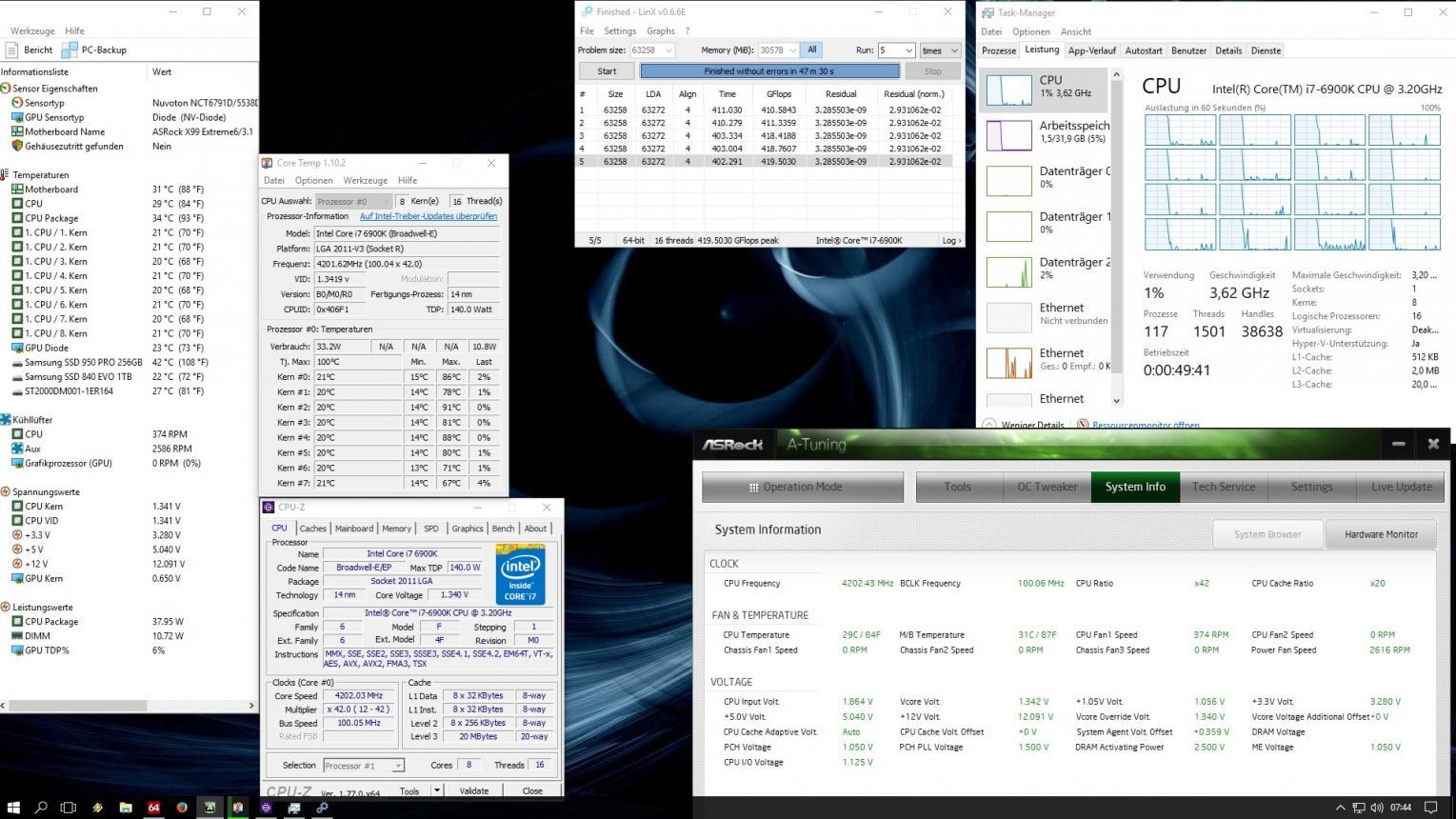
Task: Toggle the All memory button in LinX
Action: point(811,50)
